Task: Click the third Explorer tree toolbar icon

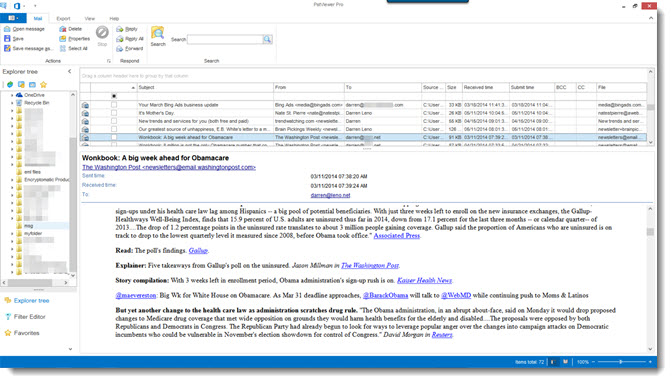Action: 32,84
